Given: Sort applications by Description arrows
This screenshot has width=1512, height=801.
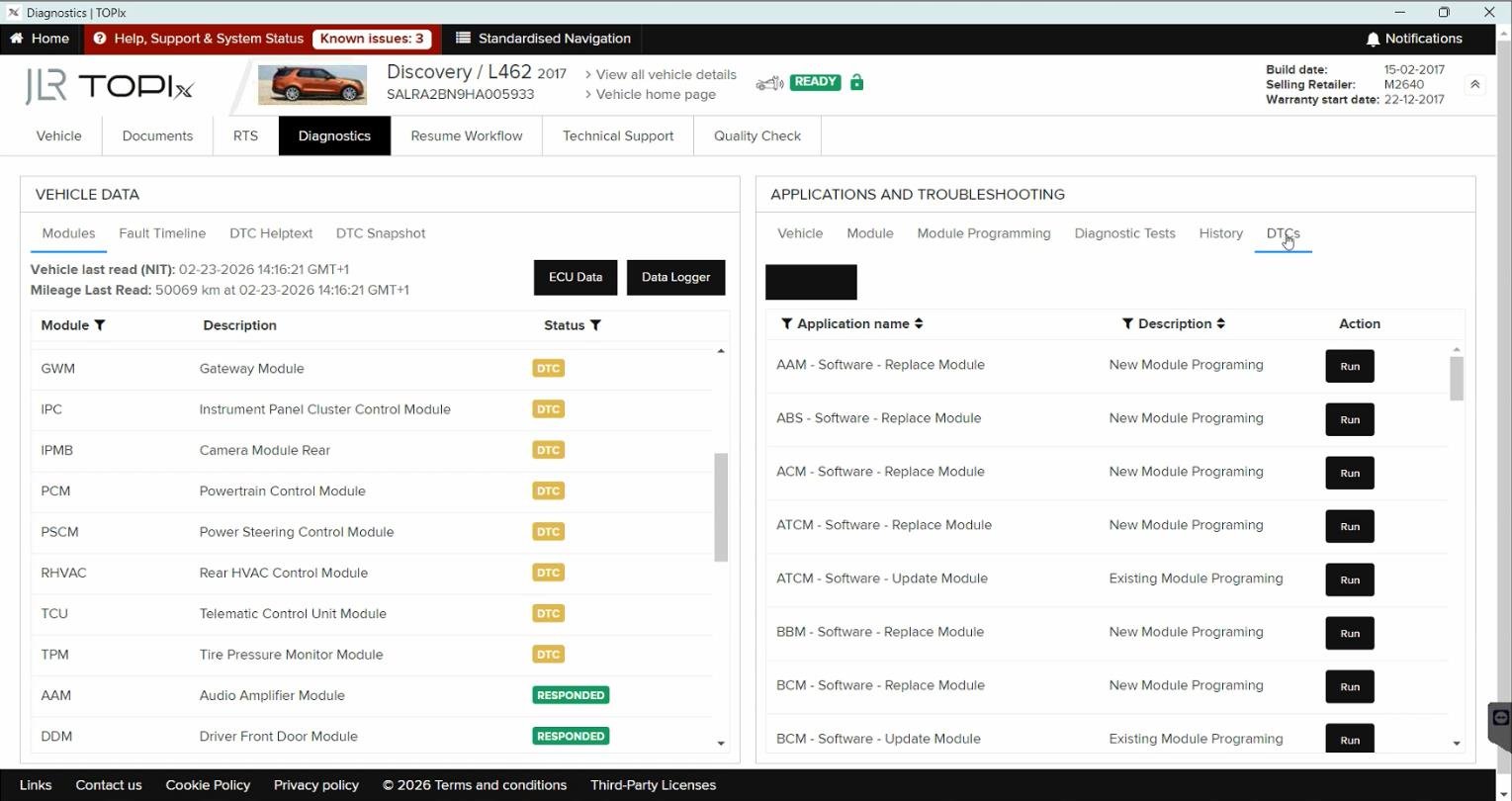Looking at the screenshot, I should pos(1220,323).
